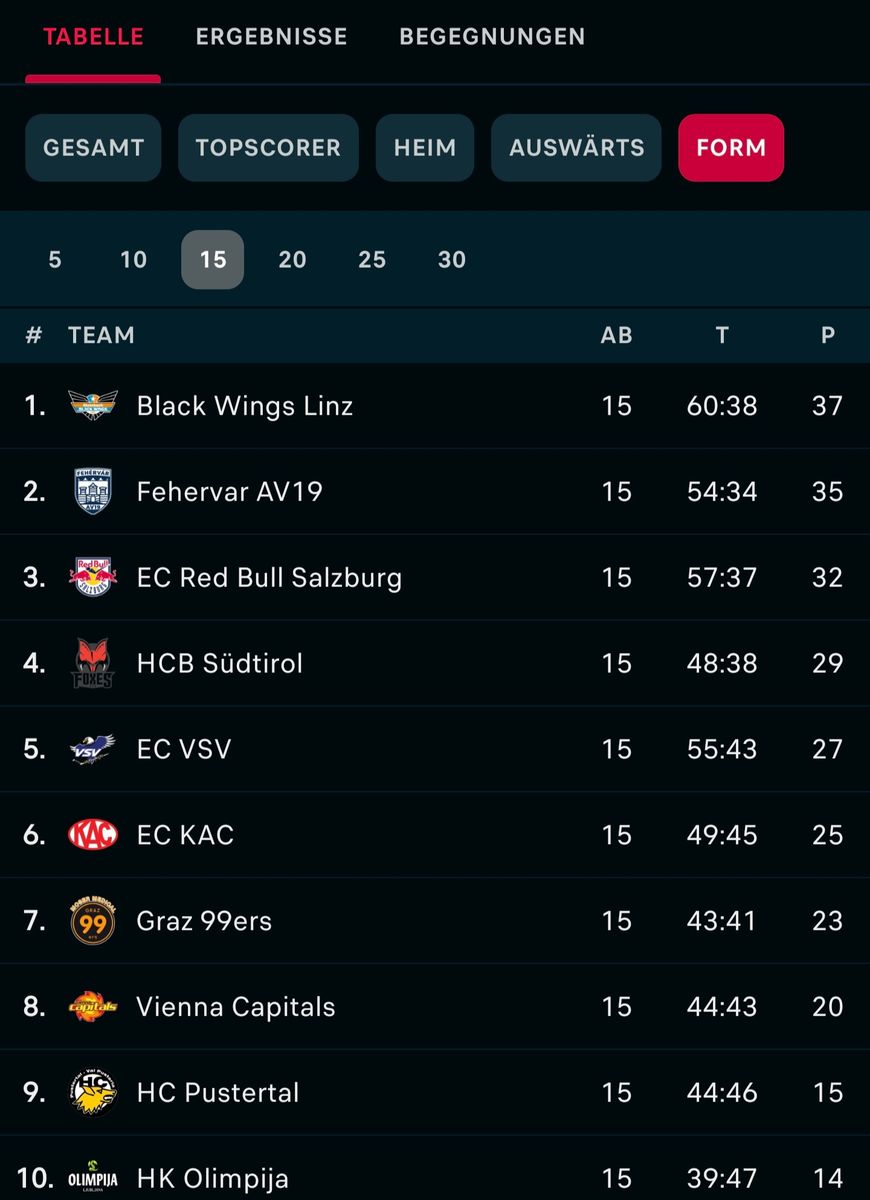Select the Auswärts filter button

(x=576, y=148)
